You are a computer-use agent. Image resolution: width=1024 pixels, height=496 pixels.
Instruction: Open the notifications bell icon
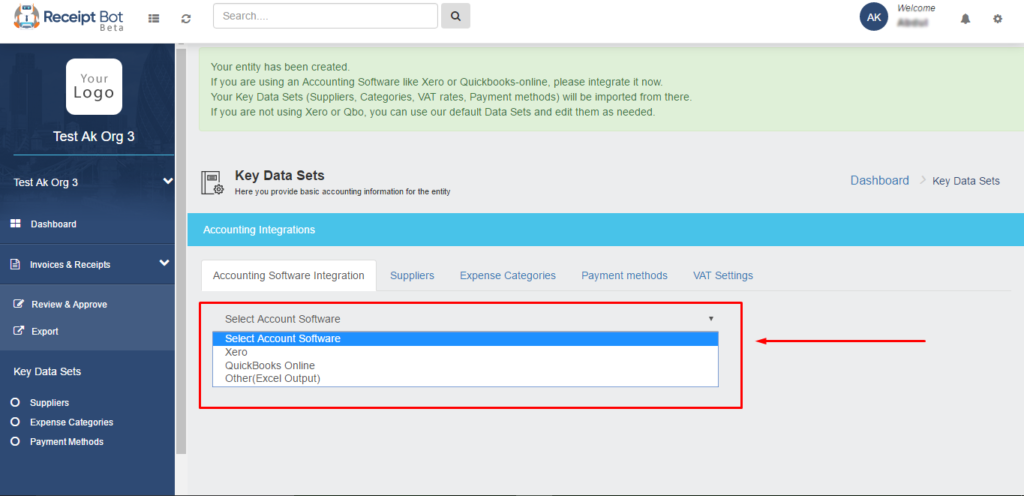click(x=965, y=19)
